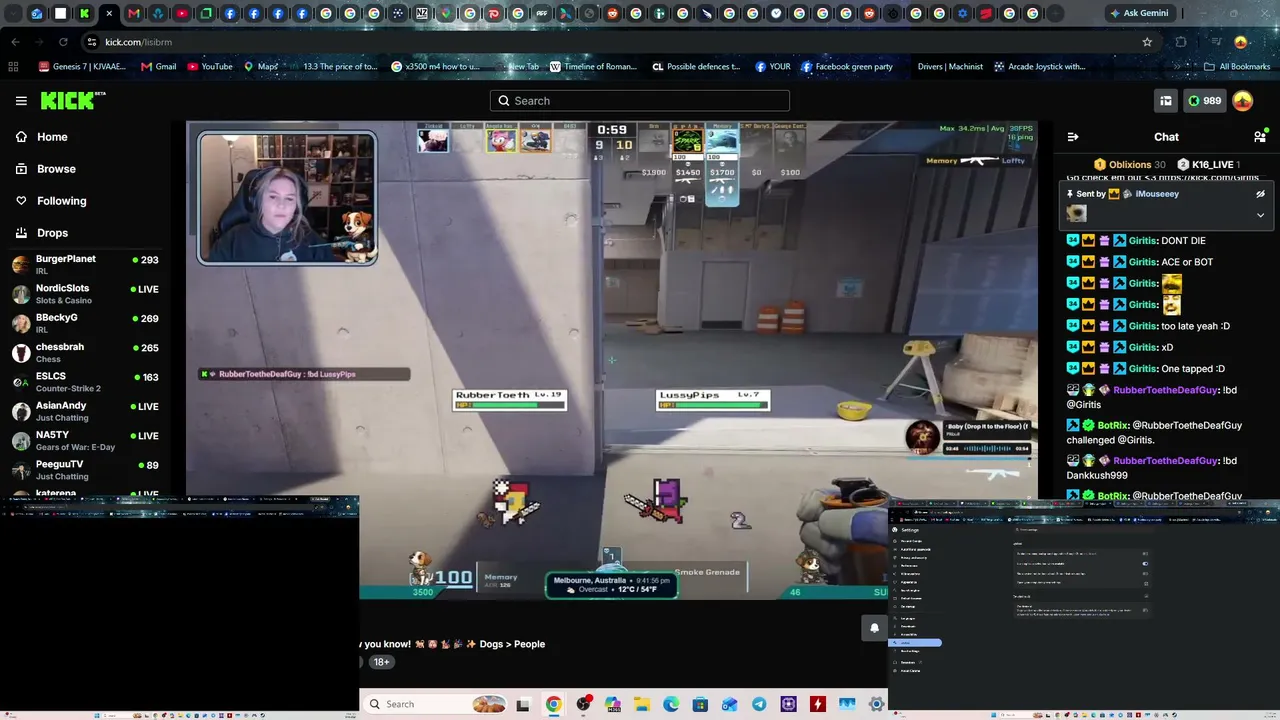Image resolution: width=1280 pixels, height=720 pixels.
Task: Hide the pinned message from iMouseeey
Action: click(x=1260, y=194)
